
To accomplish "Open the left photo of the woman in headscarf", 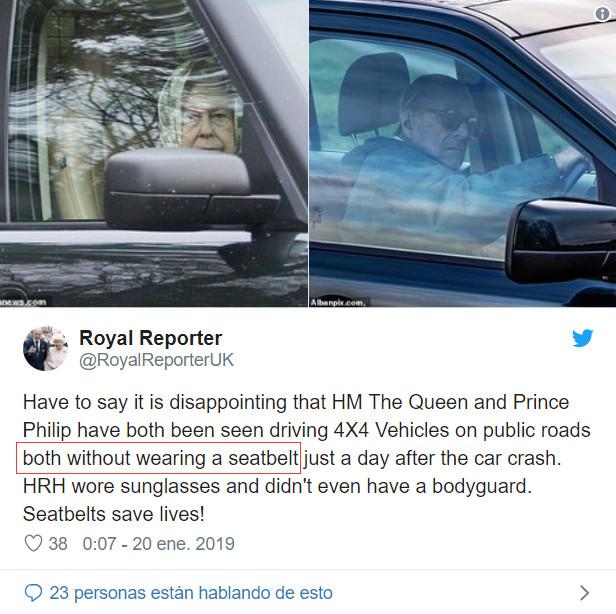I will 154,153.
